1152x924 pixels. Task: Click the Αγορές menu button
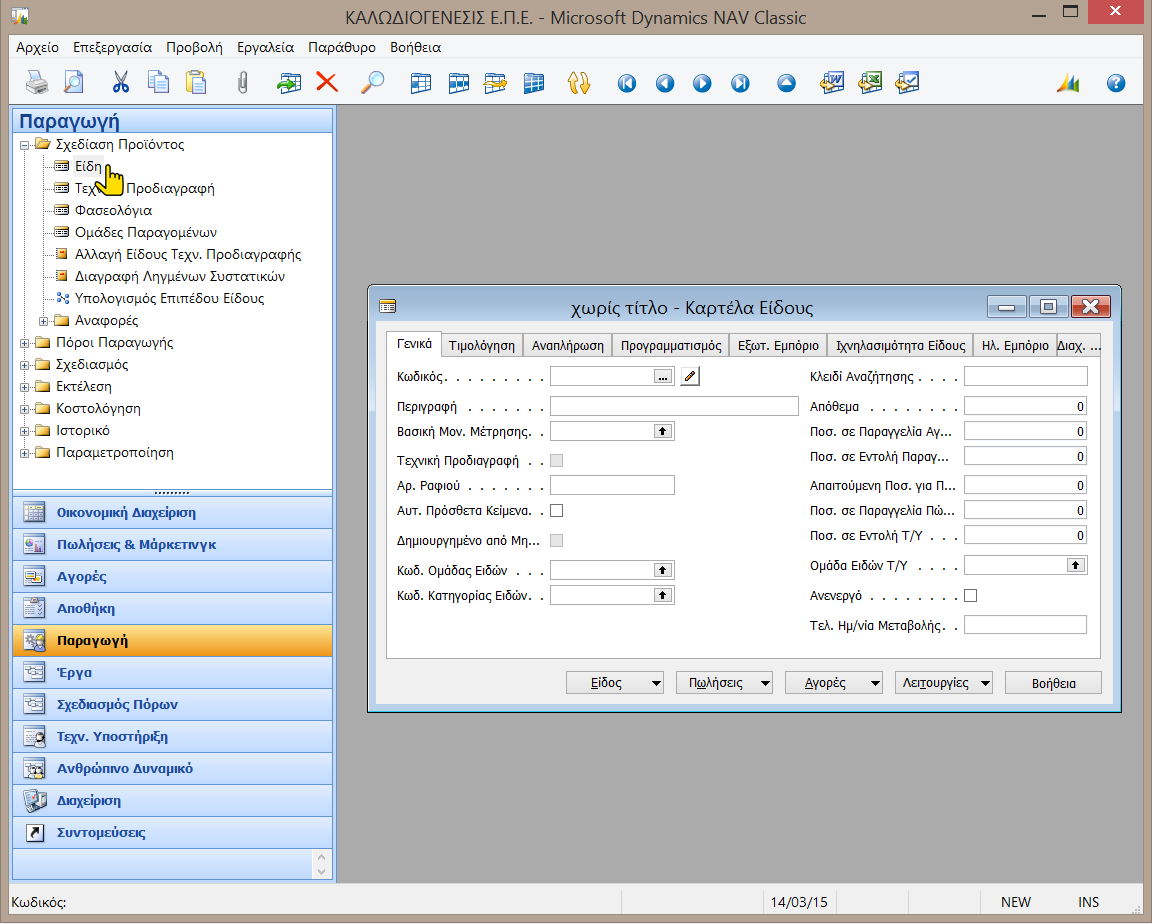coord(834,682)
